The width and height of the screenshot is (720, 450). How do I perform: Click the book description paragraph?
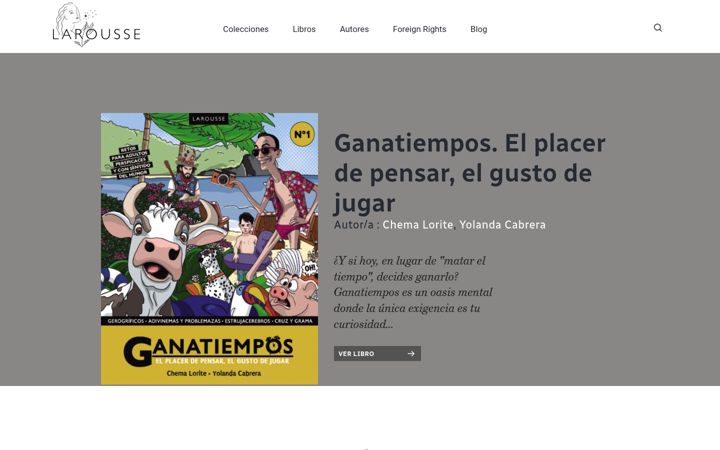(x=413, y=292)
